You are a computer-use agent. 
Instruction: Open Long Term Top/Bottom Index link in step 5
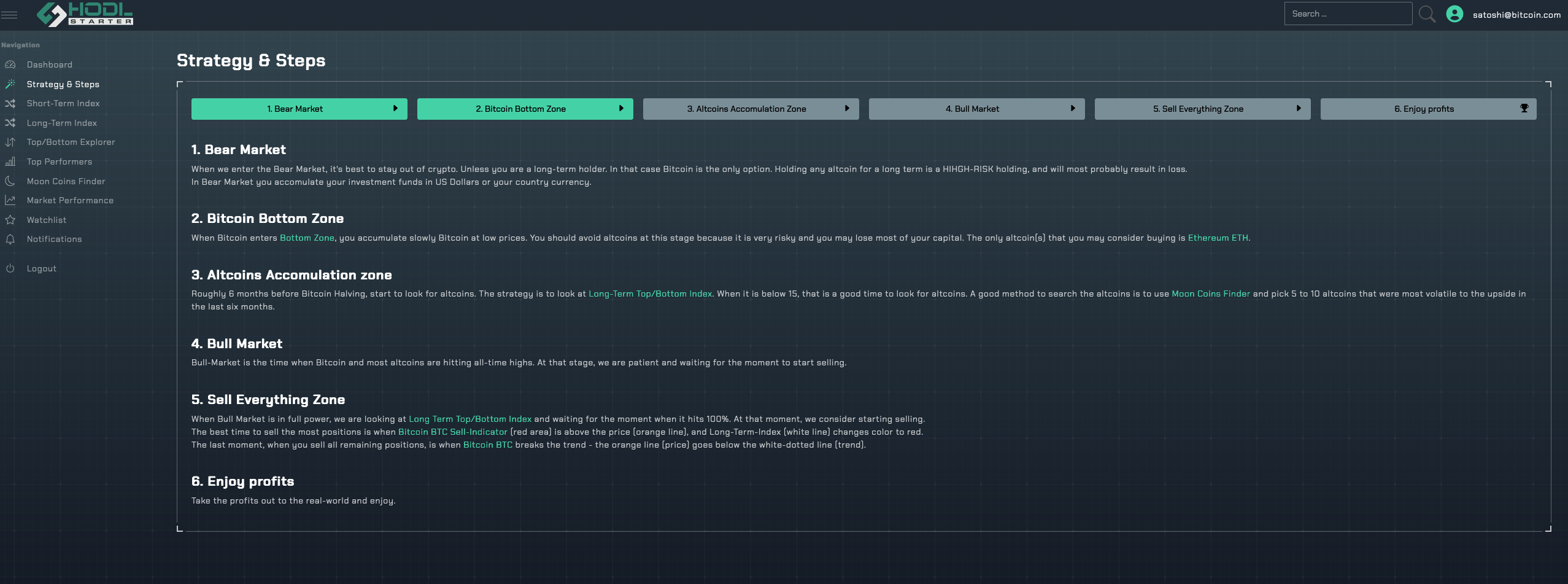click(470, 419)
